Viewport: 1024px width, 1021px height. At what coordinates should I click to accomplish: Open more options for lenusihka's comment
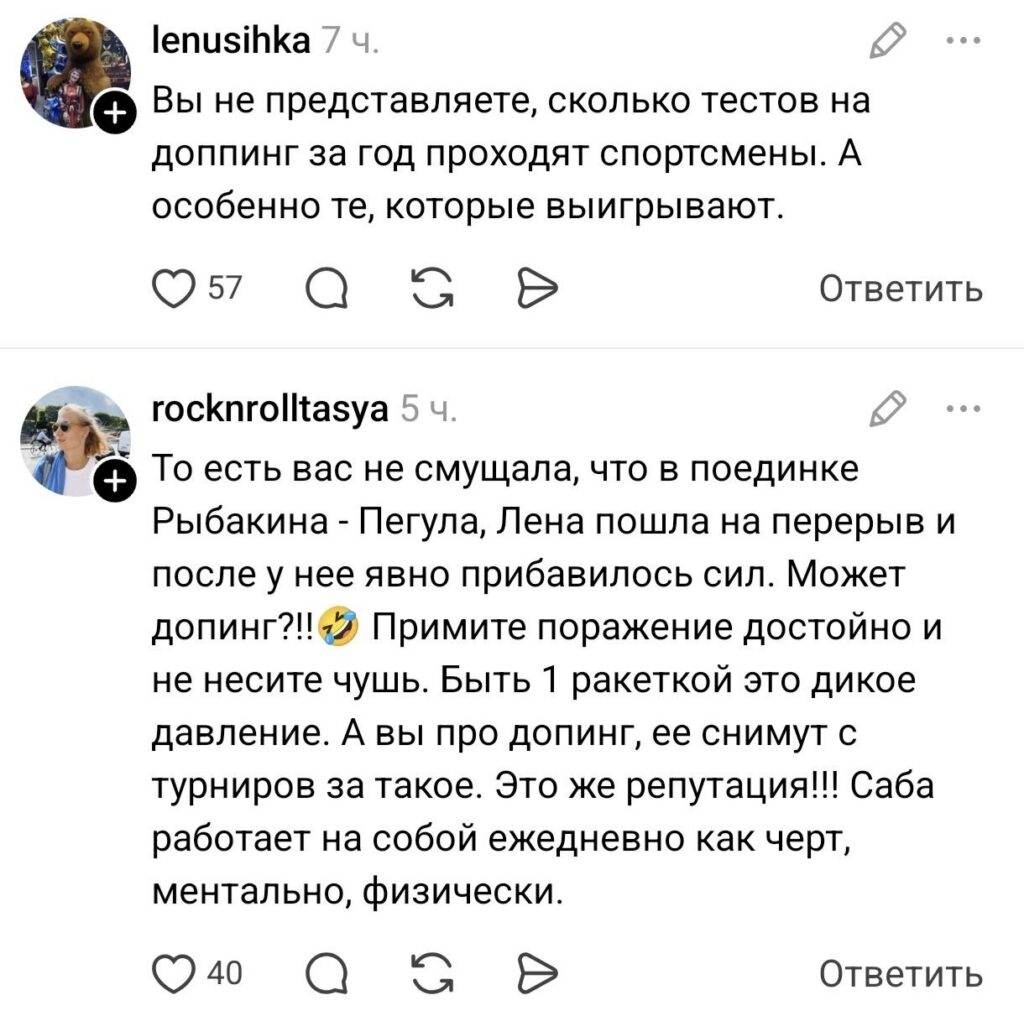tap(963, 42)
